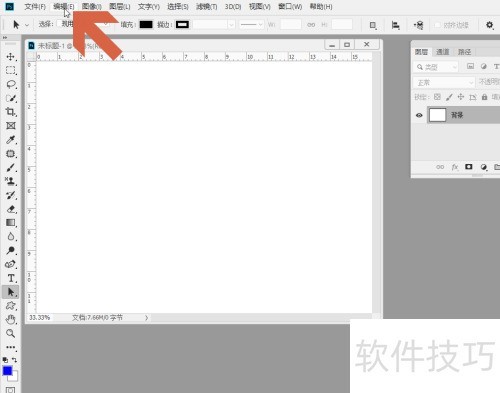The height and width of the screenshot is (393, 500).
Task: Open the layer filter type dropdown
Action: tap(436, 67)
